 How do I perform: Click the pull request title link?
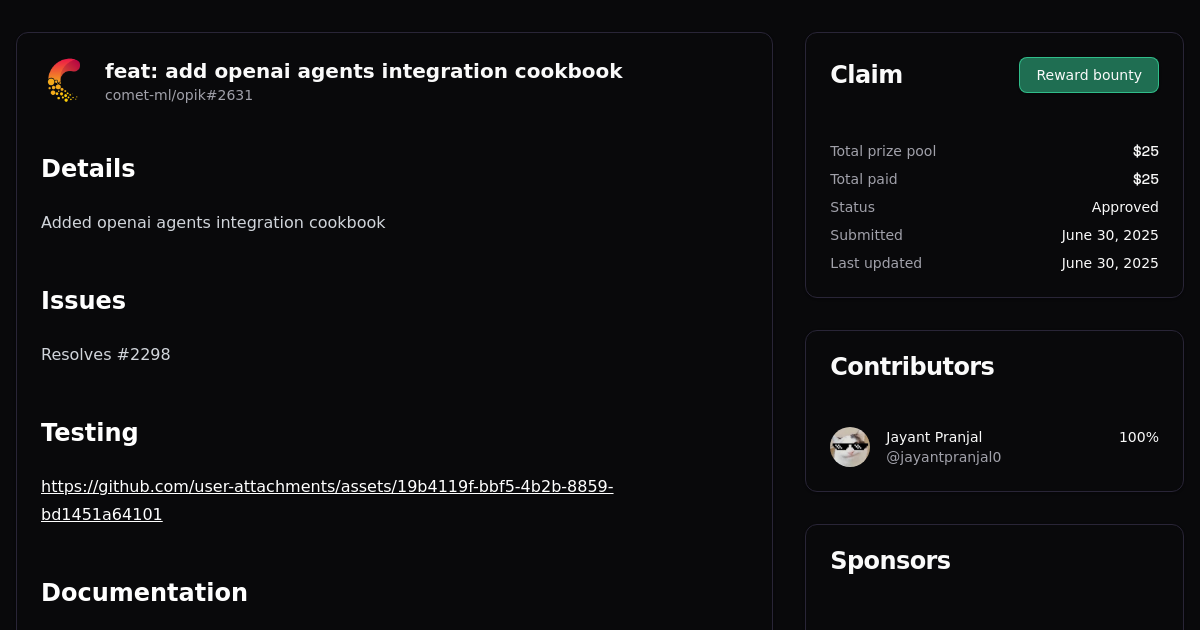click(363, 71)
